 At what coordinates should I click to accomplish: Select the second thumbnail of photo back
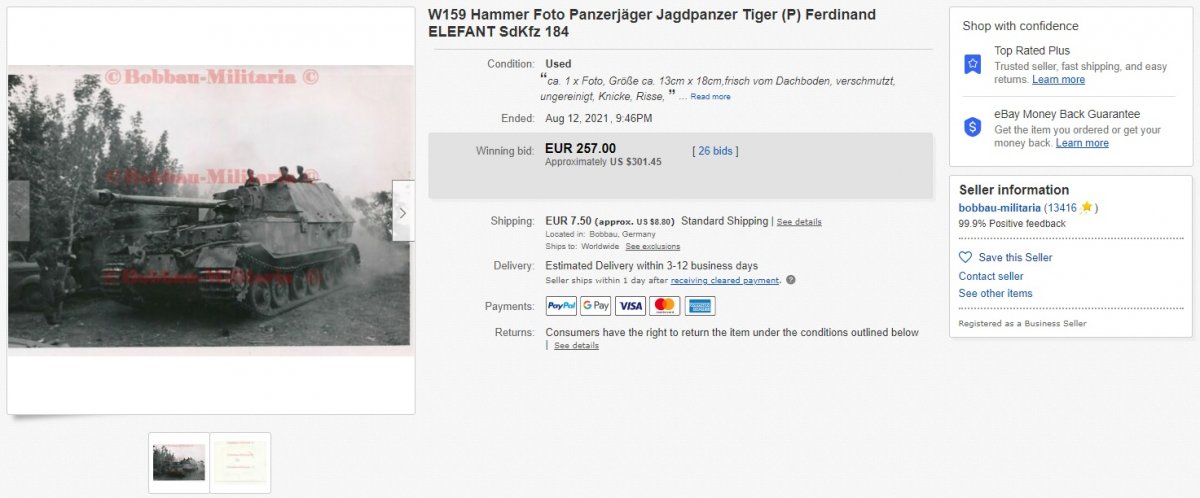(x=241, y=462)
